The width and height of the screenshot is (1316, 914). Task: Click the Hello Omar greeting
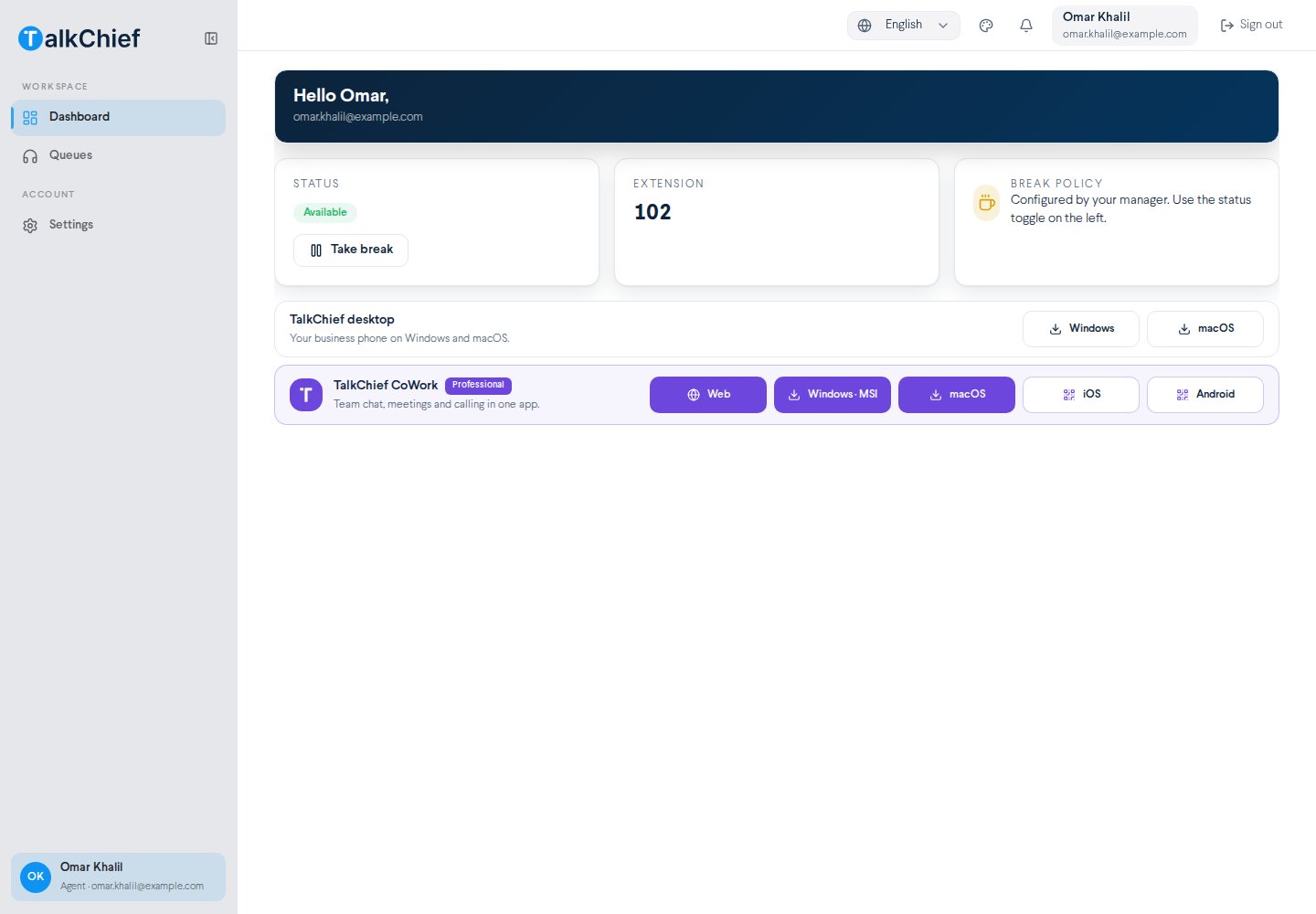pyautogui.click(x=341, y=96)
